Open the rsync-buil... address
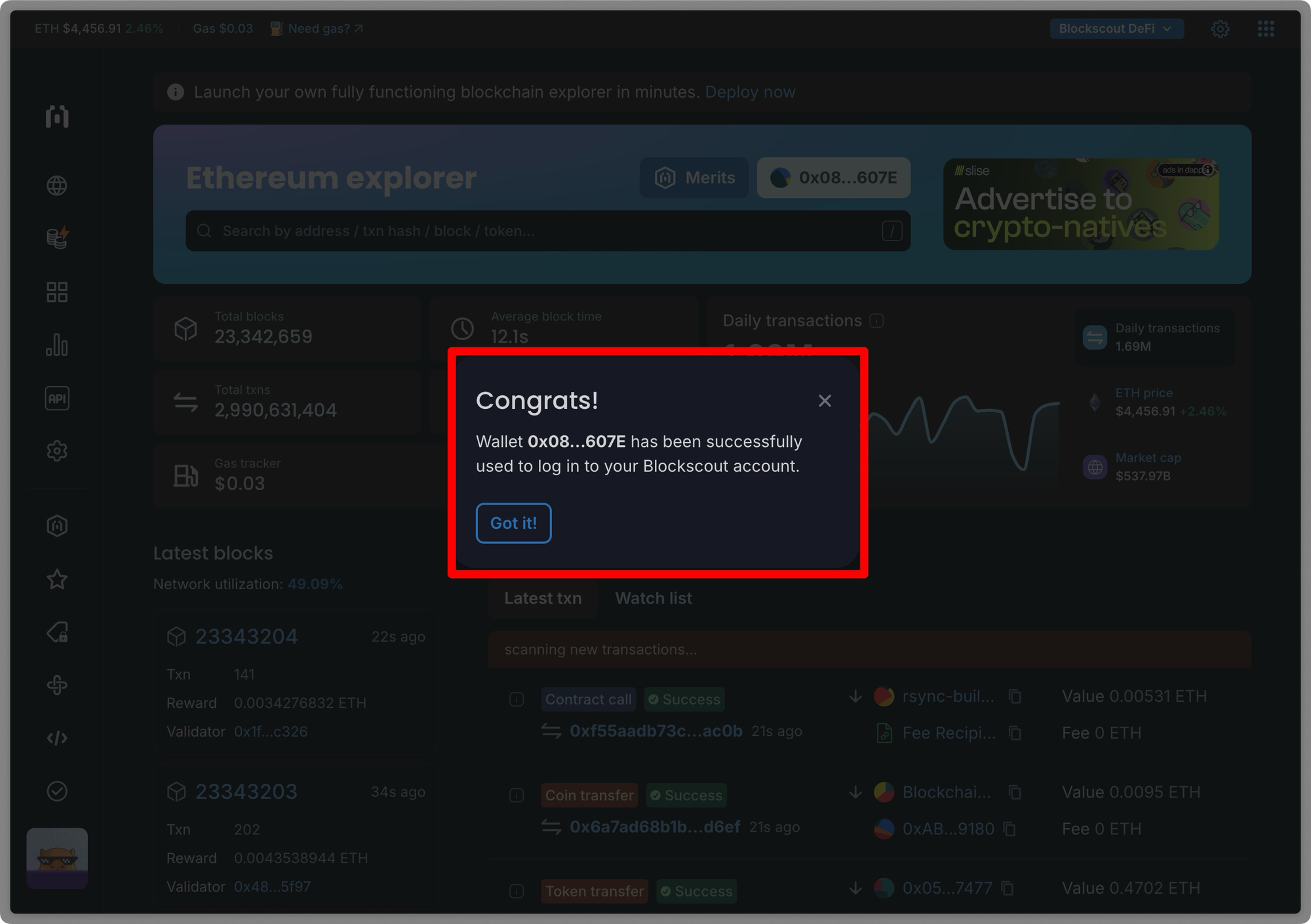Viewport: 1311px width, 924px height. point(949,696)
